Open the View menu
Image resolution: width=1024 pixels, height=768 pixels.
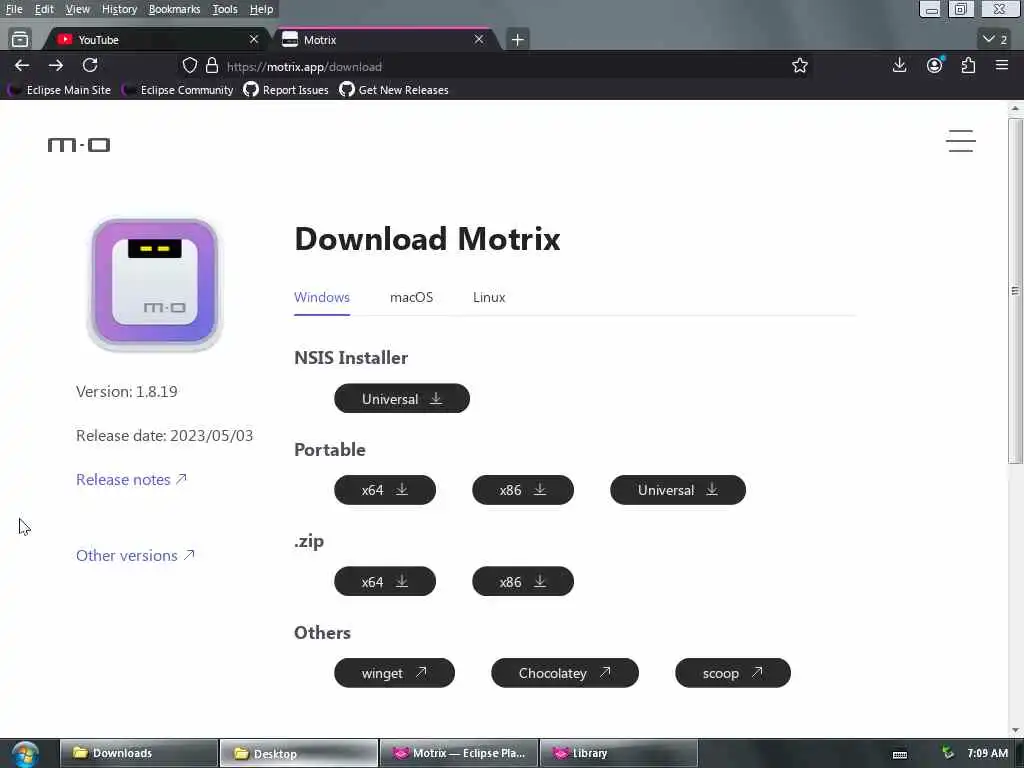[78, 9]
